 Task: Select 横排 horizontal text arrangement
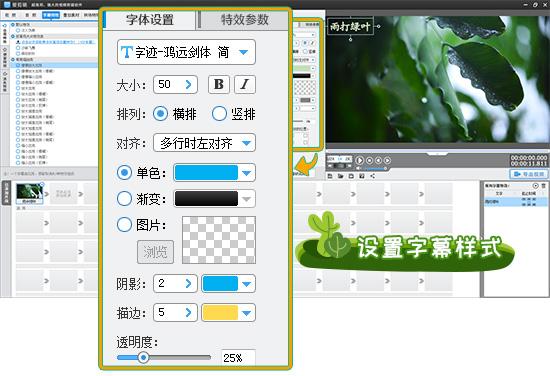click(160, 114)
